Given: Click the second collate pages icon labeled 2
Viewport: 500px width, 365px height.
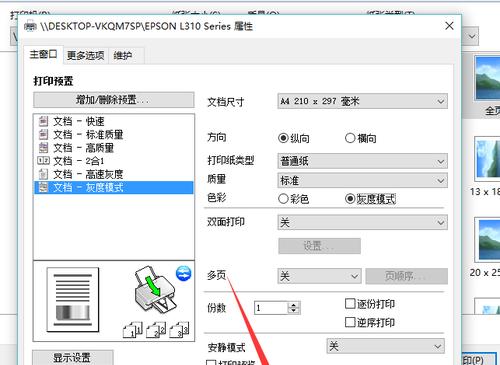Looking at the screenshot, I should [156, 330].
